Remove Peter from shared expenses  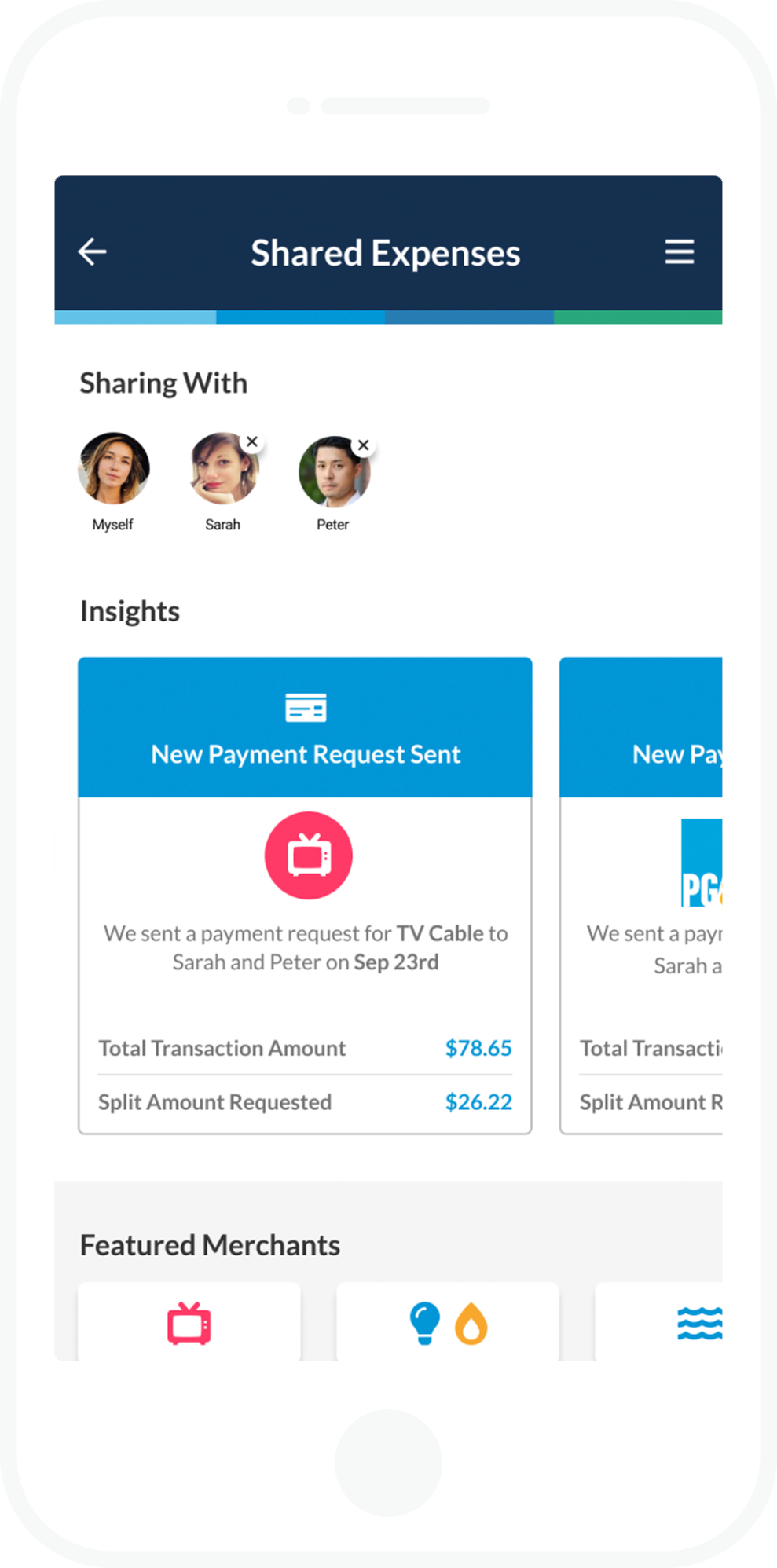click(x=364, y=445)
